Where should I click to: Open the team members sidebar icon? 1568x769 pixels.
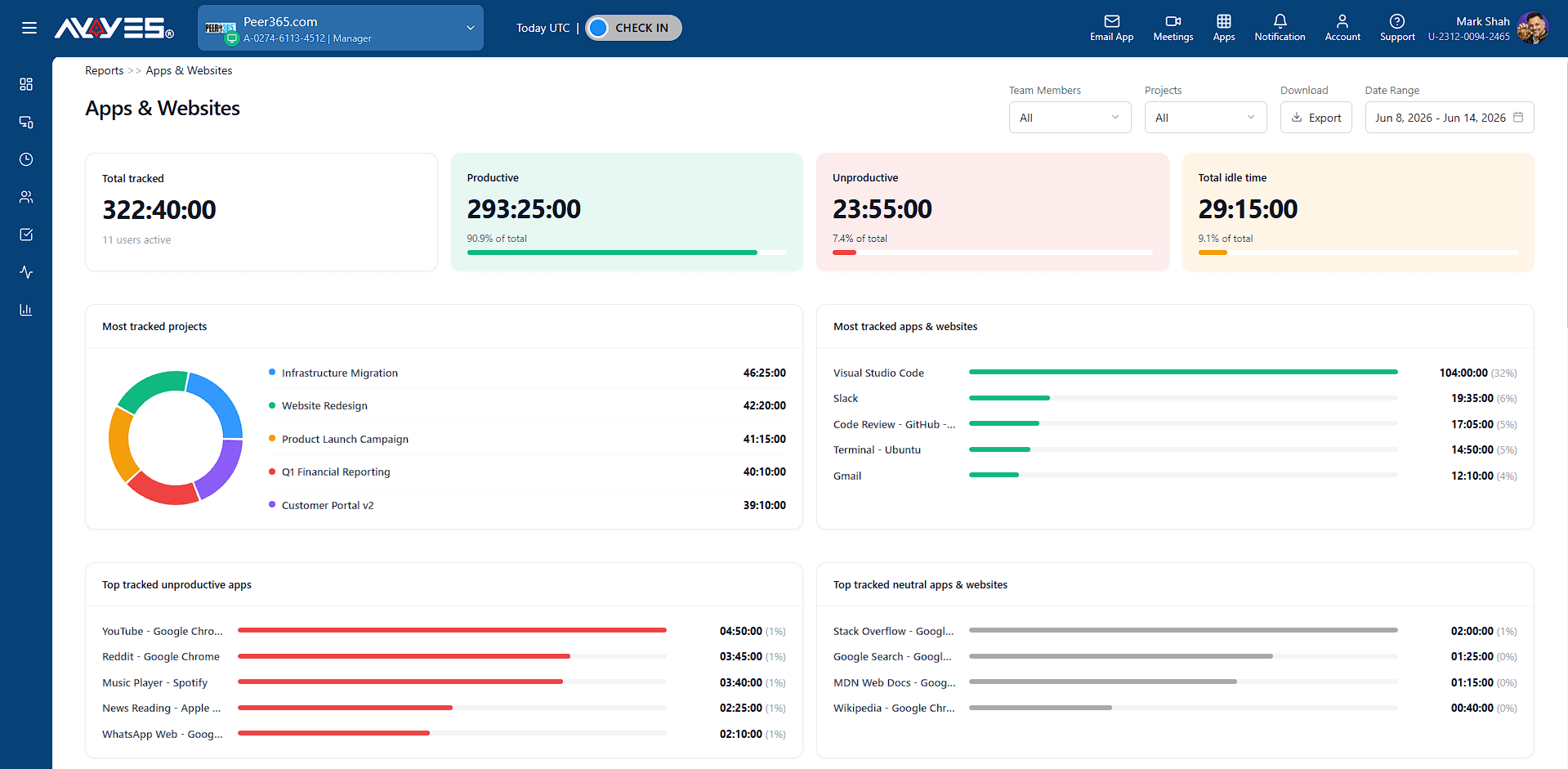click(x=26, y=197)
